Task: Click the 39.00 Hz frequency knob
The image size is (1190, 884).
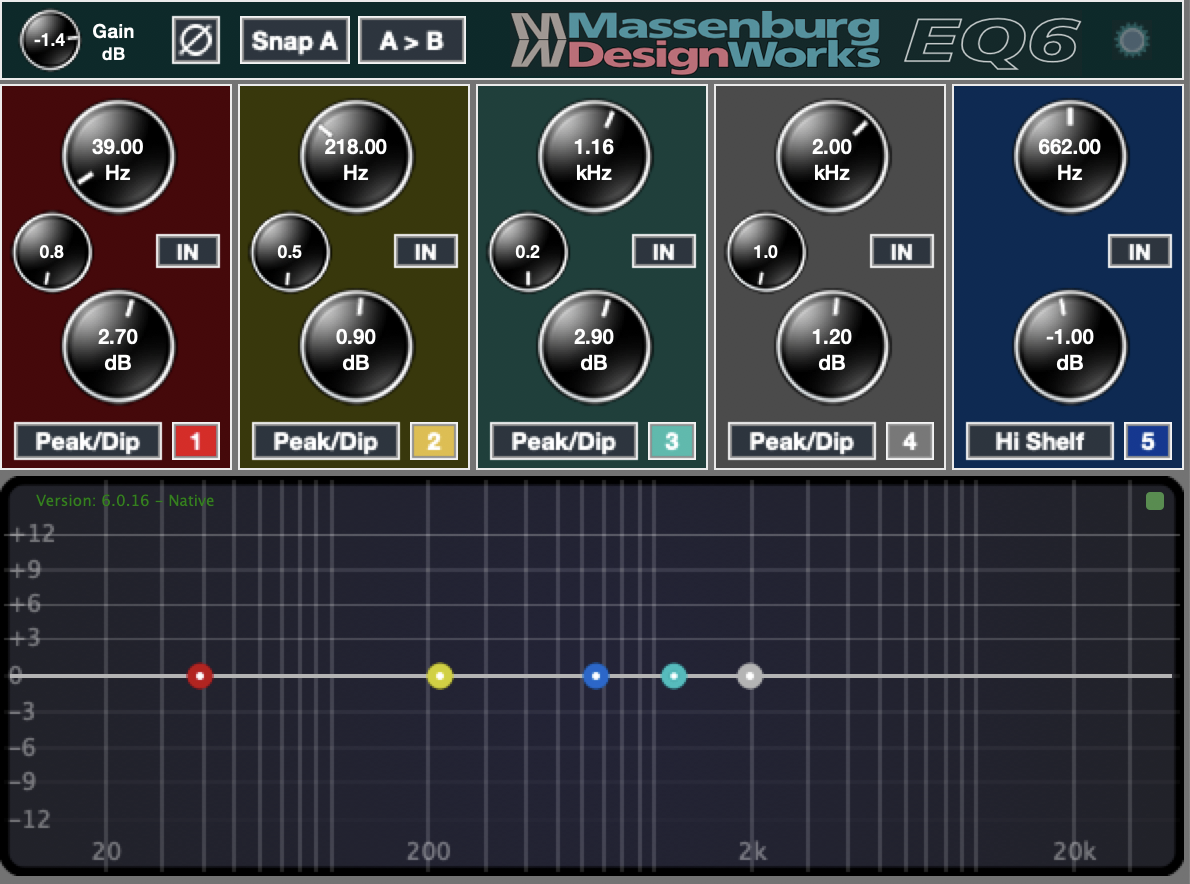Action: pyautogui.click(x=118, y=157)
